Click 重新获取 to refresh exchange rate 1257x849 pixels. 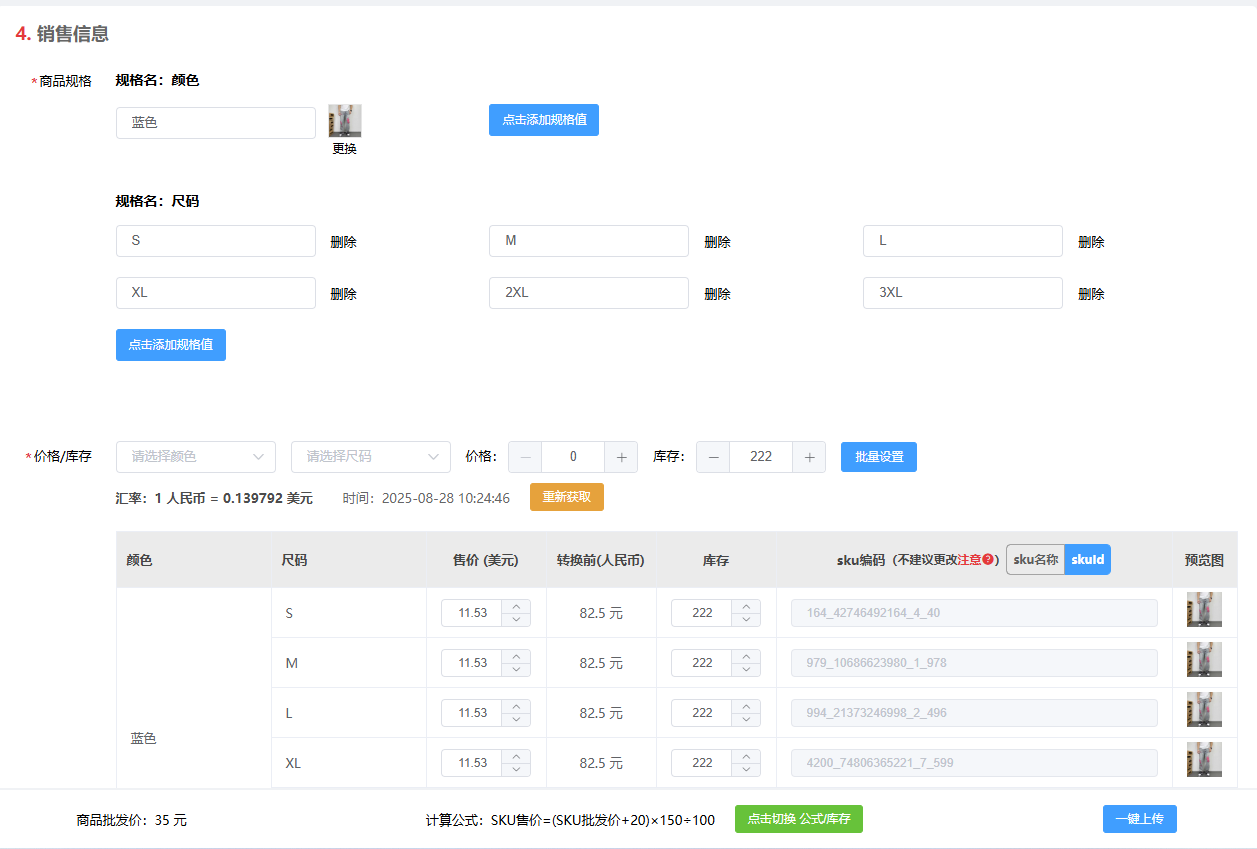coord(567,497)
